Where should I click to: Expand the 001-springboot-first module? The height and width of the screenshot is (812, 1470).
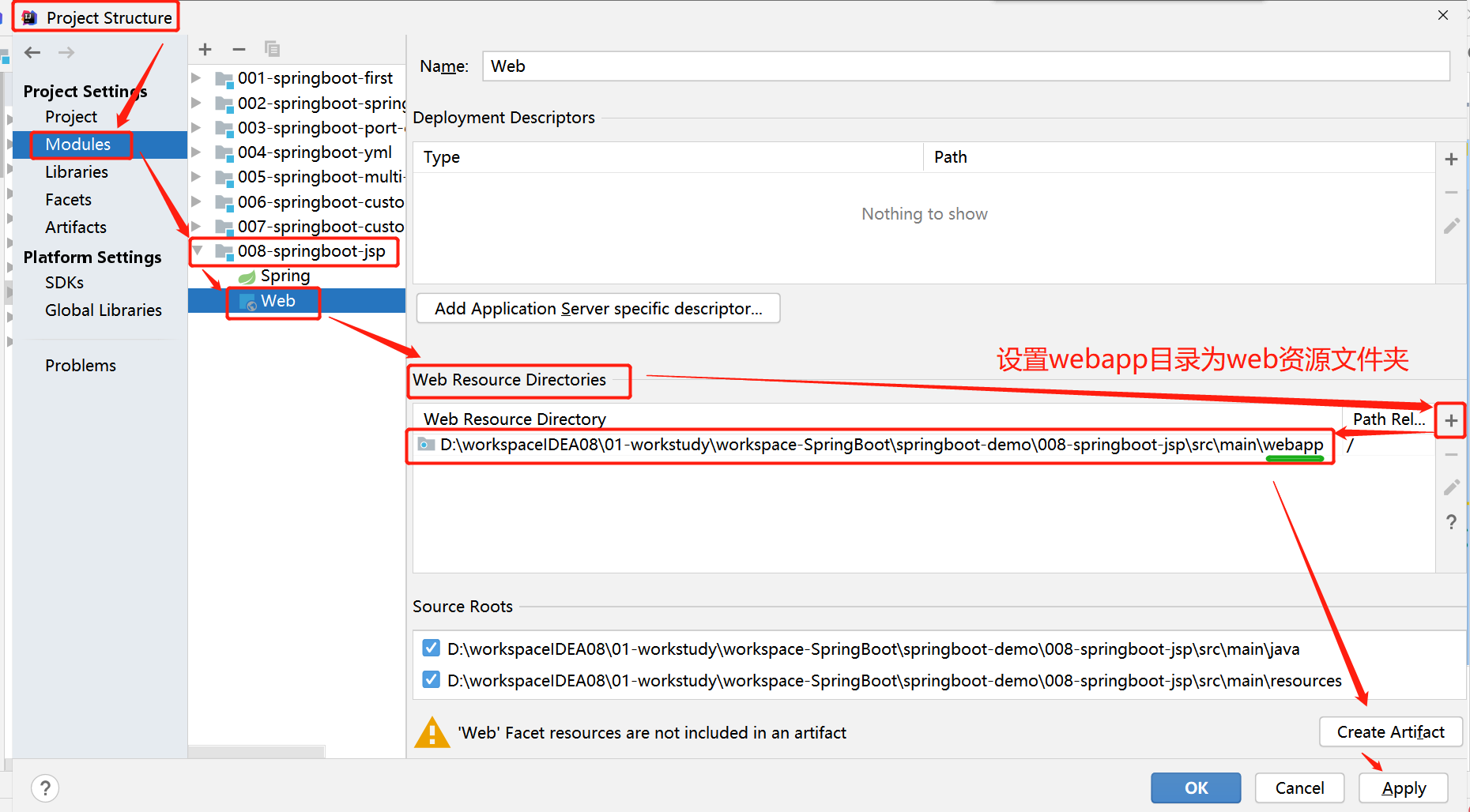[197, 78]
